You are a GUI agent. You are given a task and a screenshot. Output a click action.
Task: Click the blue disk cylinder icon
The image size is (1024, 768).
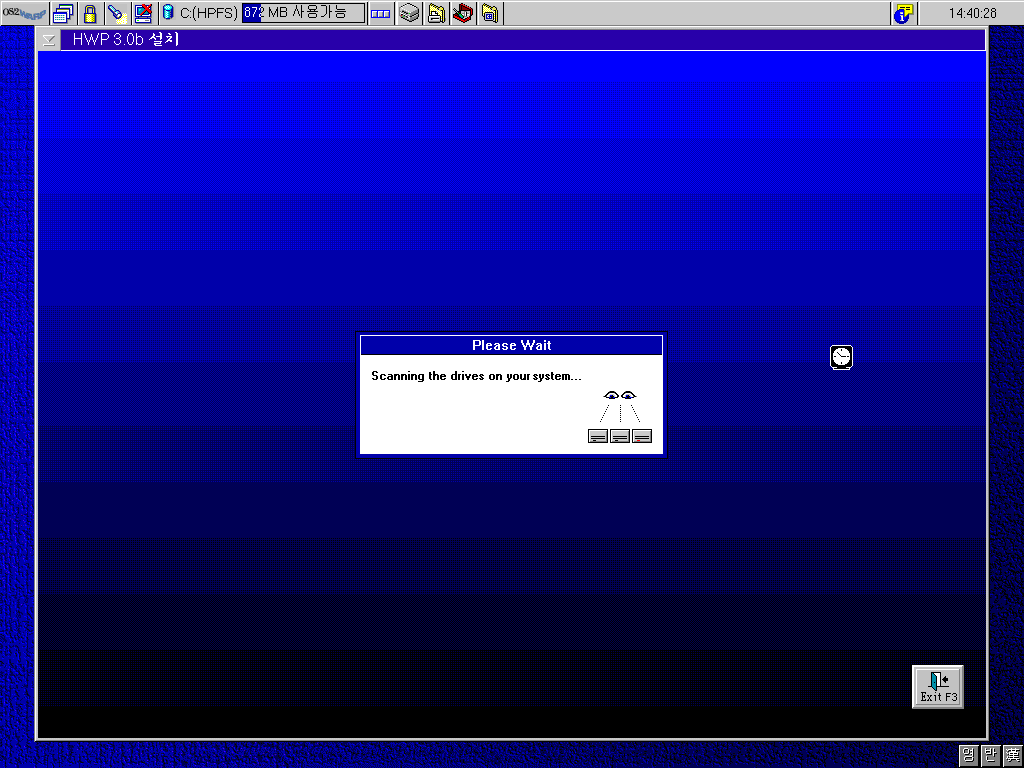point(168,12)
